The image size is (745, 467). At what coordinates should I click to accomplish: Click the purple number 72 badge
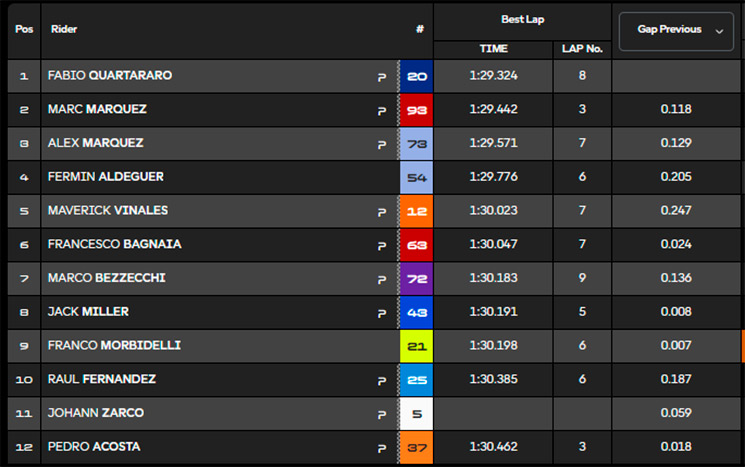tap(417, 278)
